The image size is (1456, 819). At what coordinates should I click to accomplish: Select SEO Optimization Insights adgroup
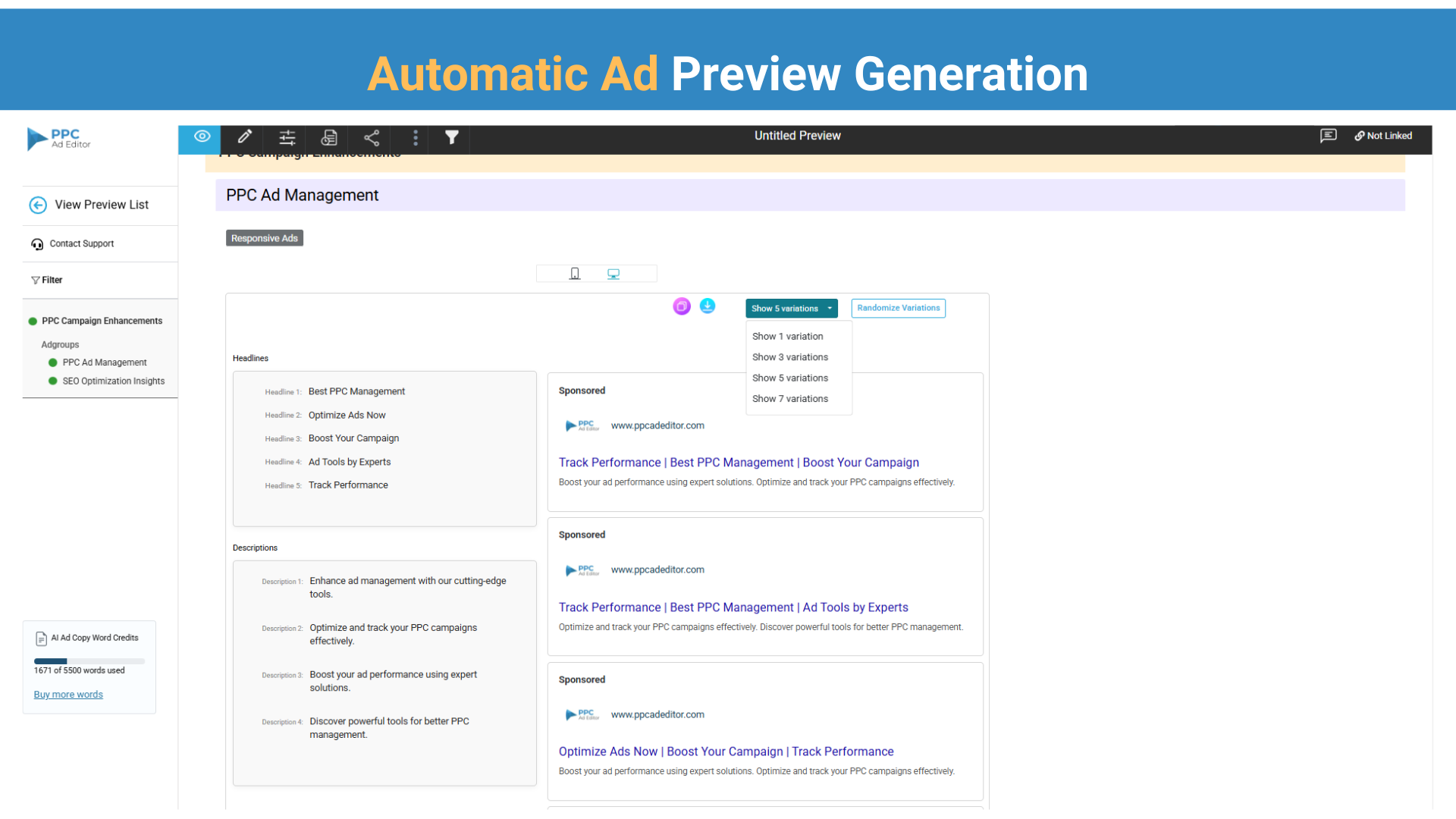(x=113, y=381)
